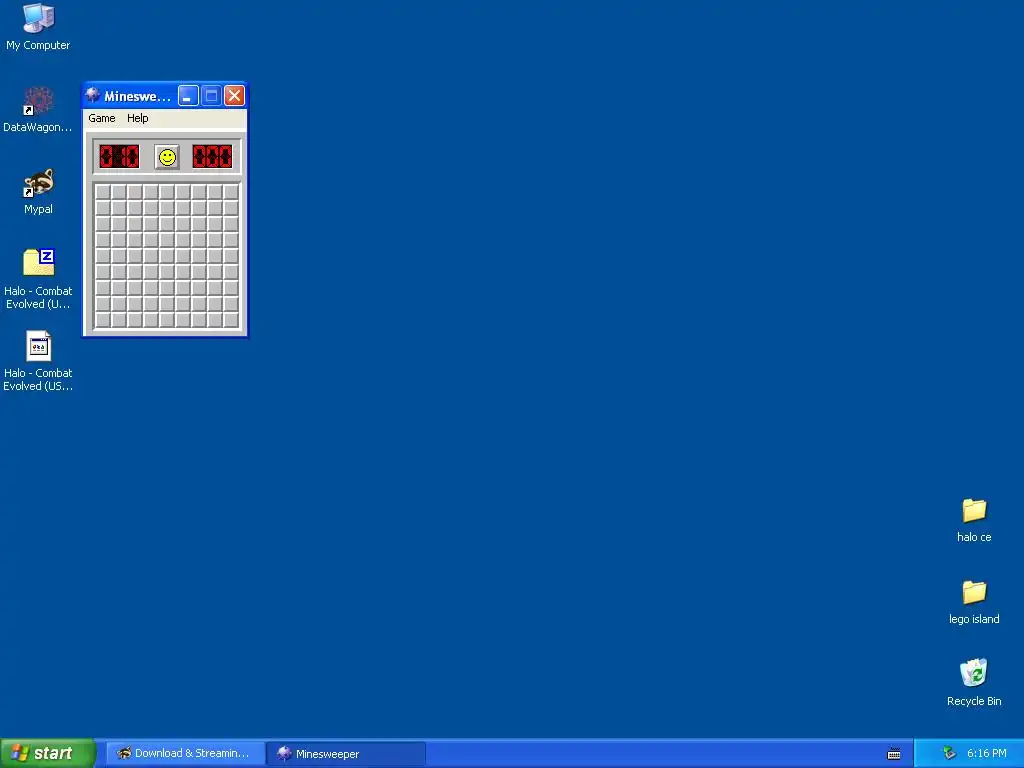The height and width of the screenshot is (768, 1024).
Task: Click the tray icon left of the clock
Action: (949, 753)
